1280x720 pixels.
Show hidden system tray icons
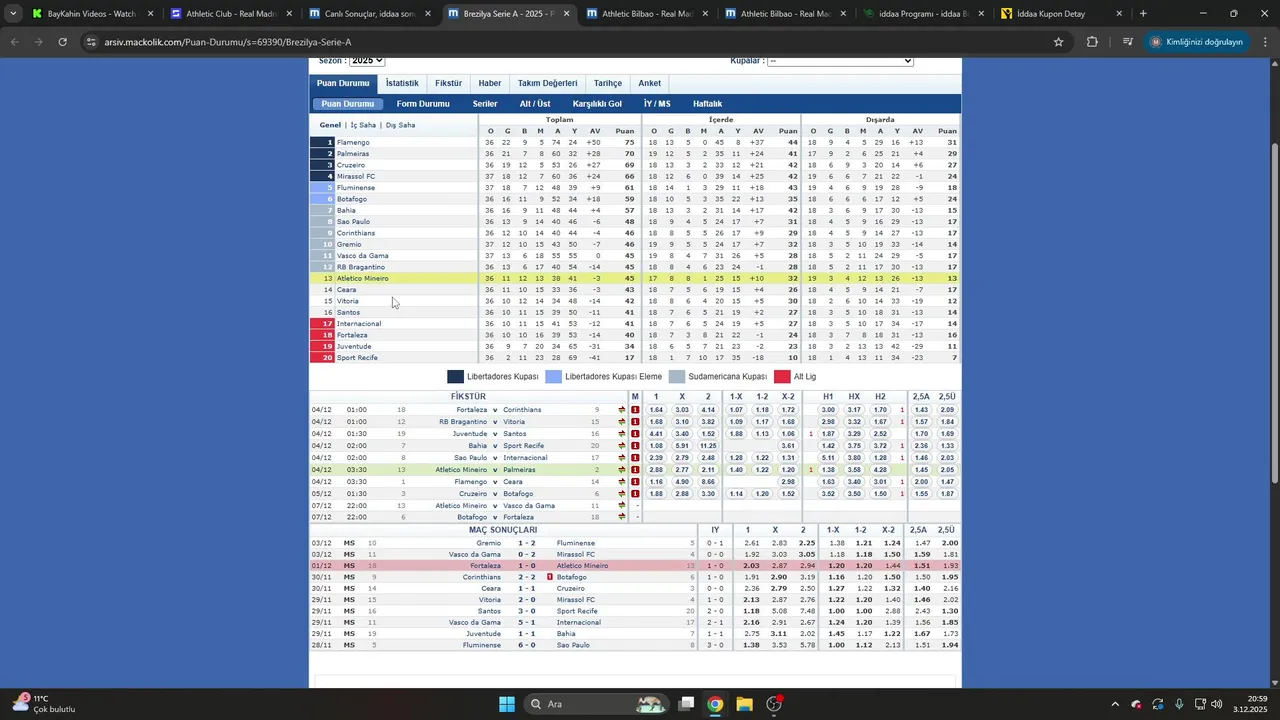tap(1114, 704)
